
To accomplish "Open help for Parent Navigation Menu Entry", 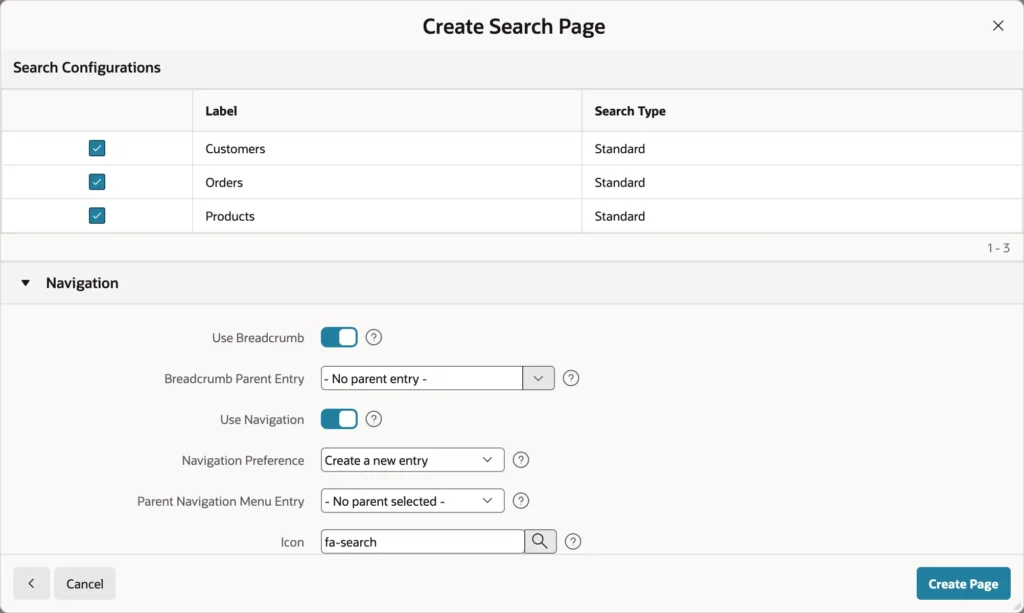I will (520, 501).
